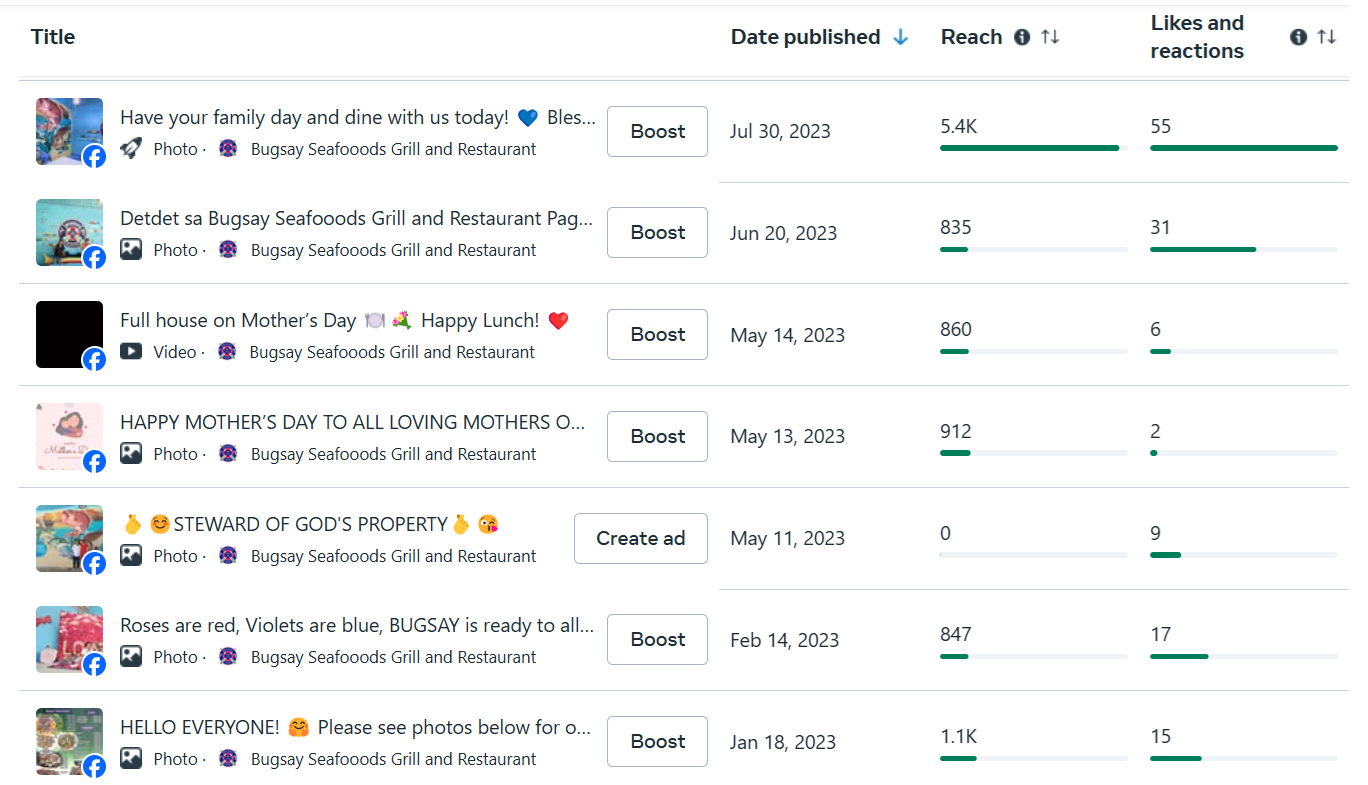Open the black Mother's Day video thumbnail

tap(69, 334)
